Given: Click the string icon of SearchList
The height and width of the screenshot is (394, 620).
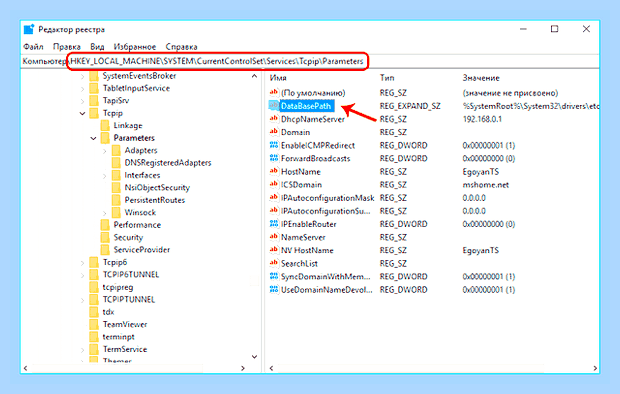Looking at the screenshot, I should (x=274, y=263).
